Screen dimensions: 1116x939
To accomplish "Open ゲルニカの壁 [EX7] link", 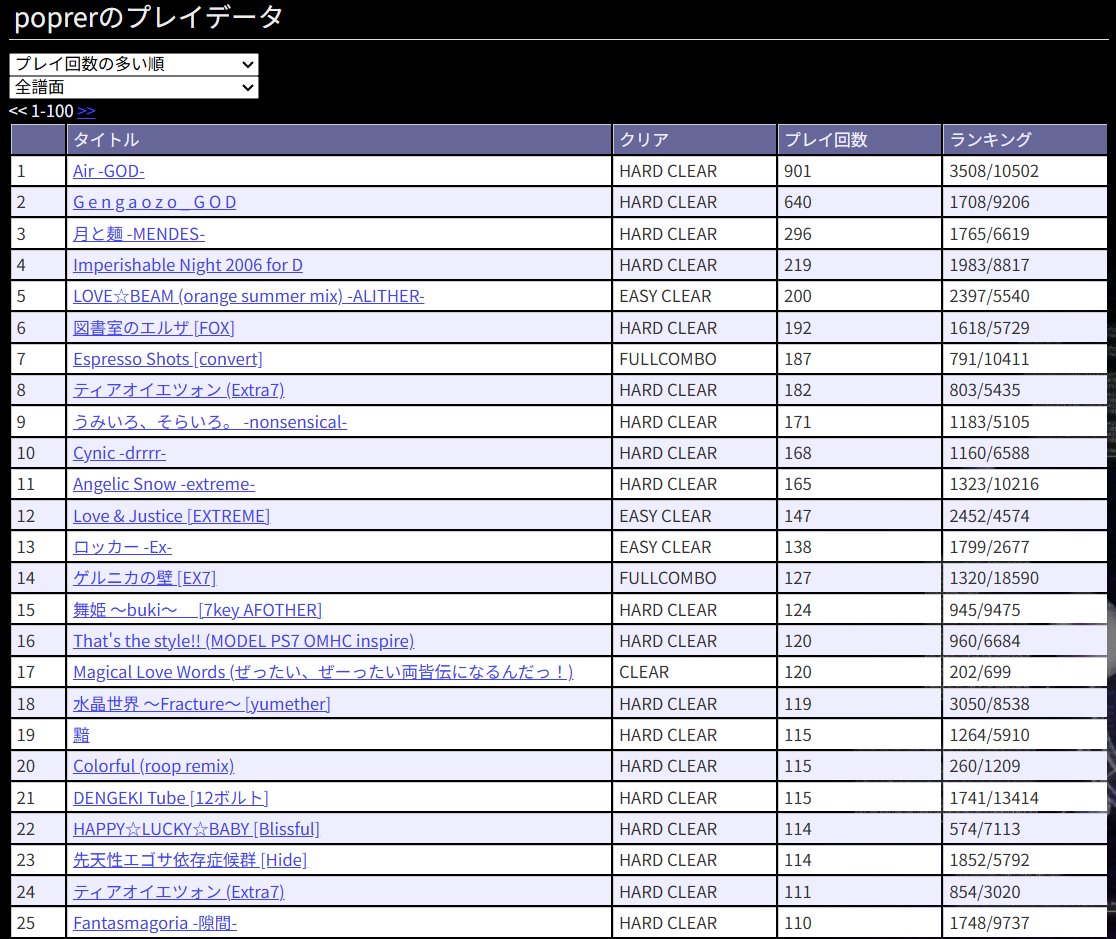I will tap(144, 578).
